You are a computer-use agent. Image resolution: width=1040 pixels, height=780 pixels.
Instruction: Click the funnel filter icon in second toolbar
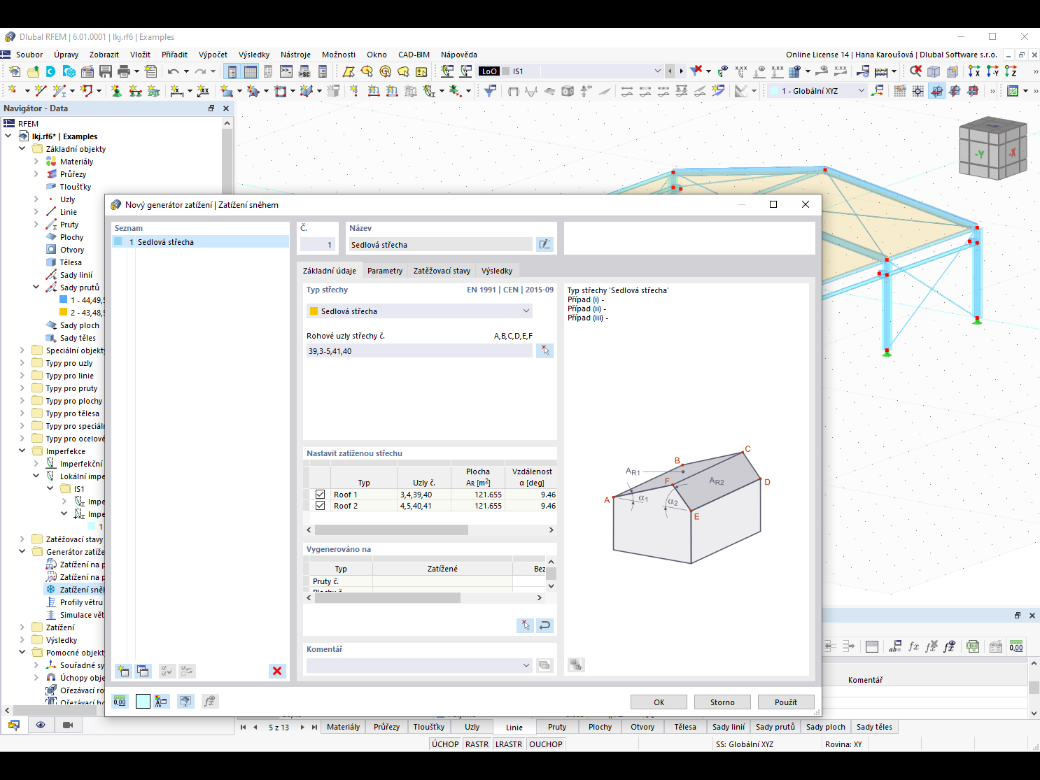(x=490, y=91)
